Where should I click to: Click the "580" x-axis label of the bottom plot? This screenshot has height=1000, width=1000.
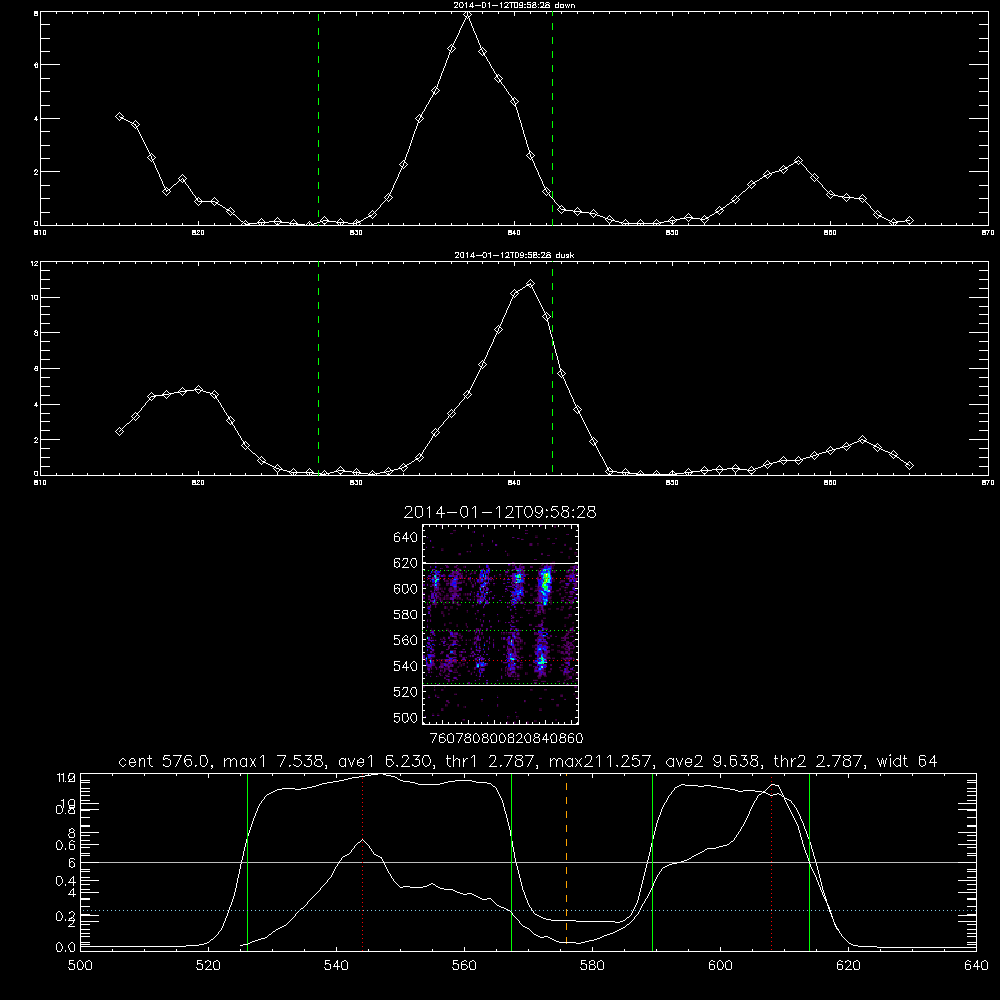592,966
